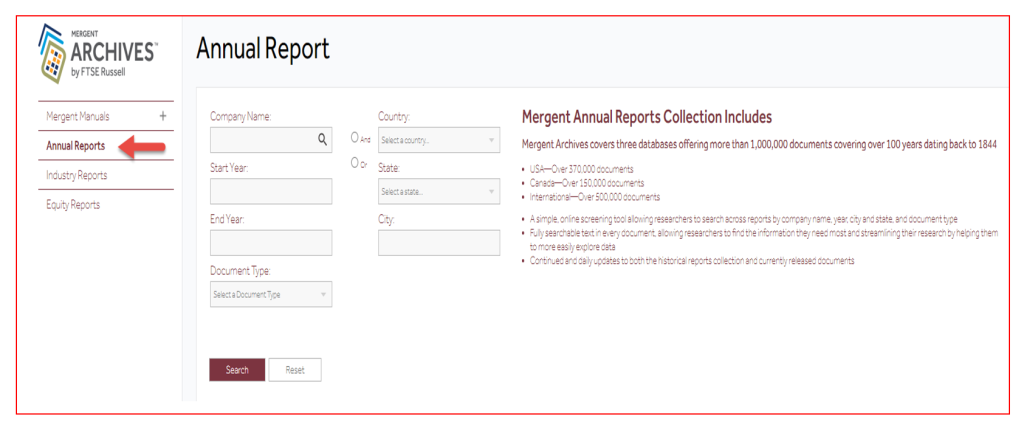This screenshot has width=1024, height=431.
Task: Click the magnifier icon in Company Name field
Action: [x=322, y=138]
